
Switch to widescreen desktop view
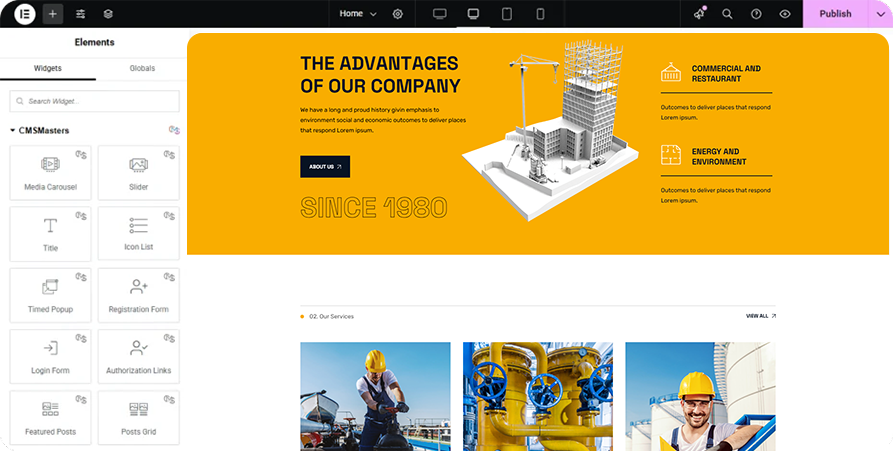pyautogui.click(x=440, y=14)
